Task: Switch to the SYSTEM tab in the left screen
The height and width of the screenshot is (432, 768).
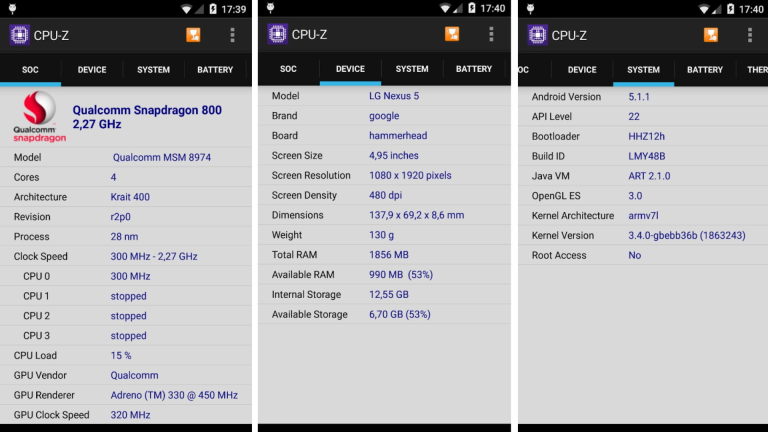Action: tap(153, 70)
